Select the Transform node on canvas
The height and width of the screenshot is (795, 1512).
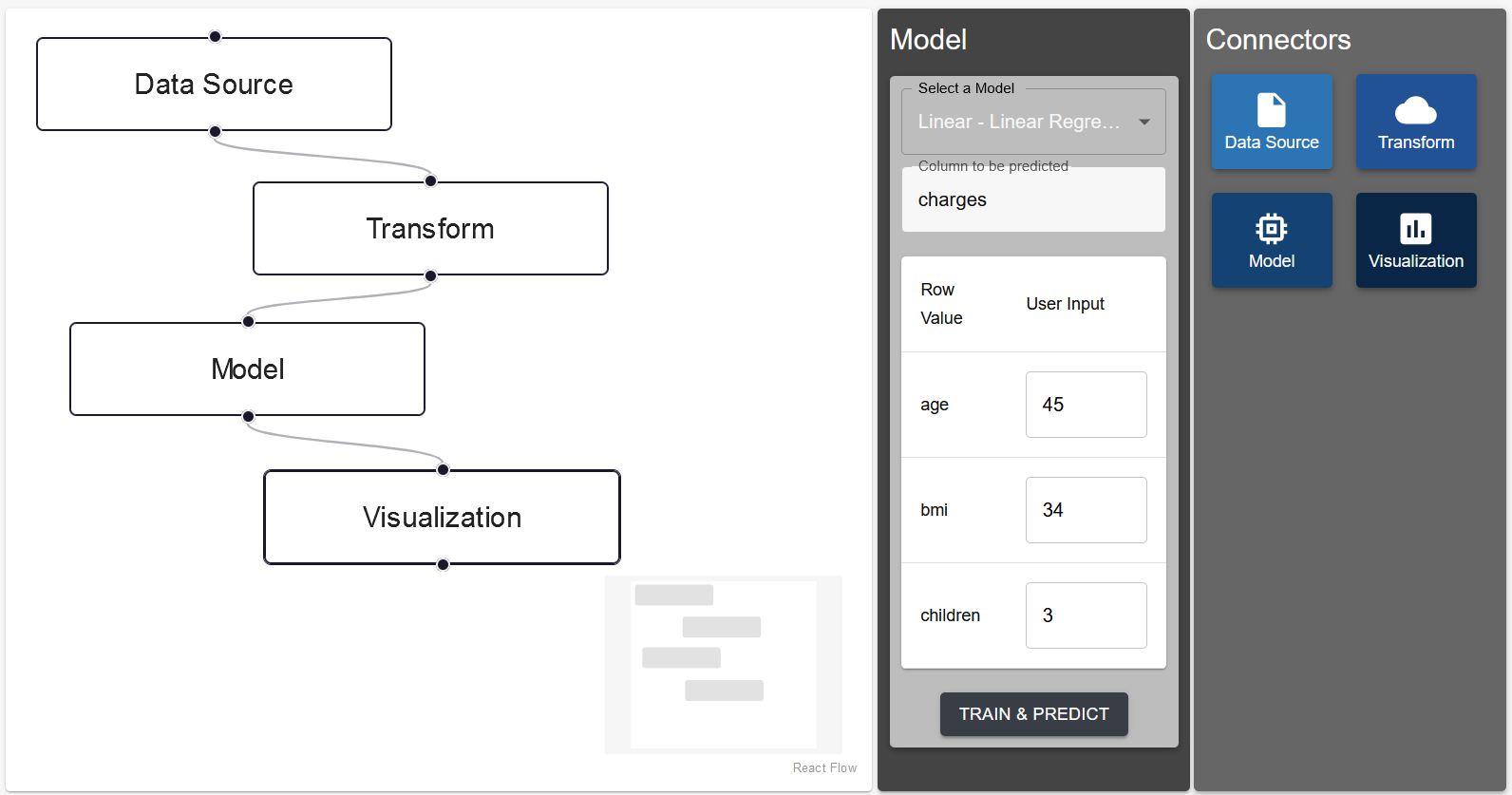point(430,229)
